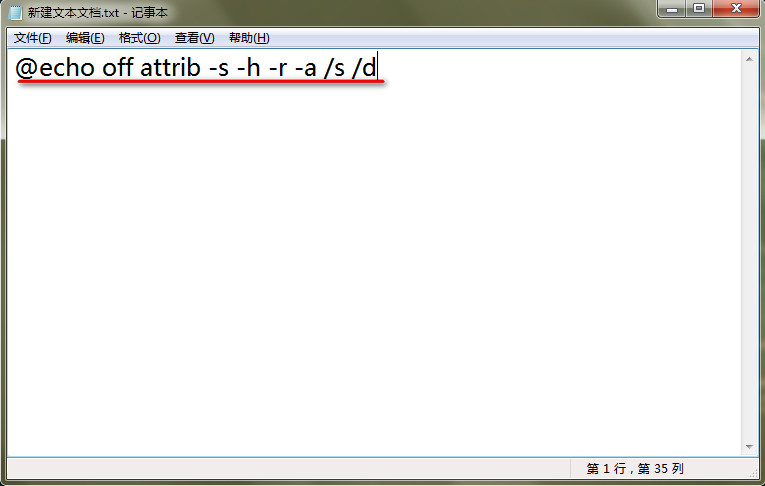Open the 编辑(E) menu

click(85, 38)
